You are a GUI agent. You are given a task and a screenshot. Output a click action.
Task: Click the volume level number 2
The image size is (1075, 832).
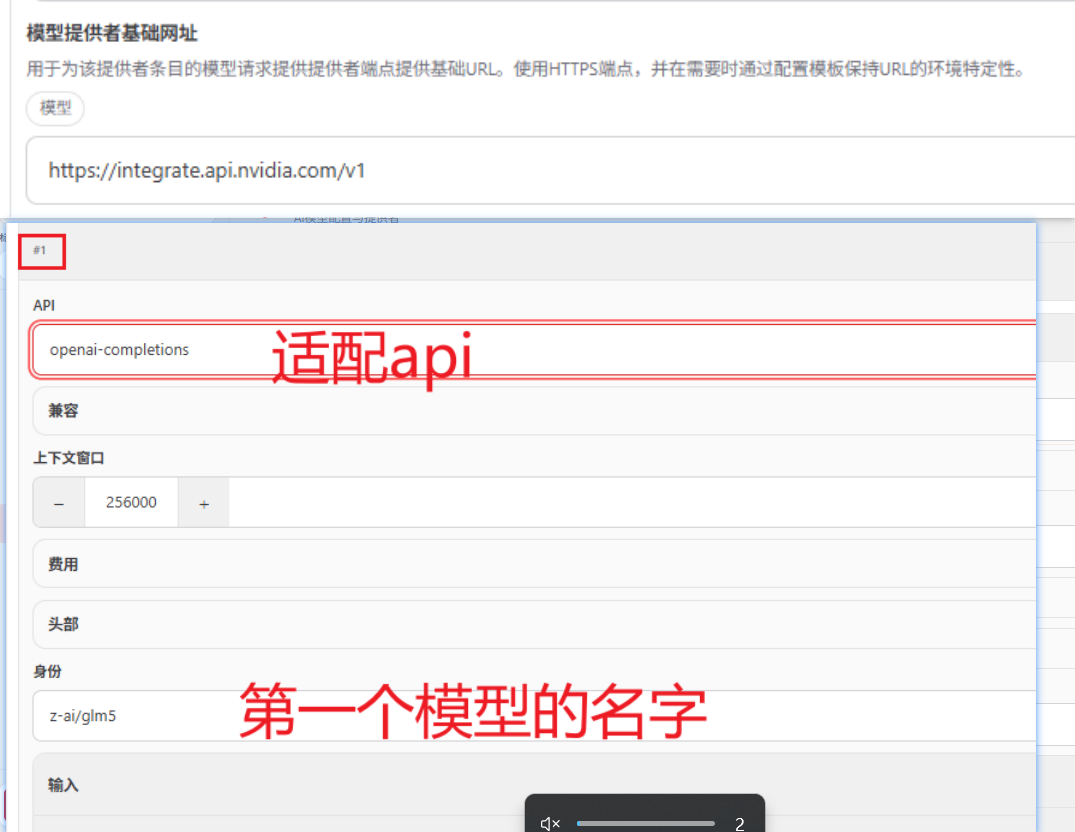739,824
